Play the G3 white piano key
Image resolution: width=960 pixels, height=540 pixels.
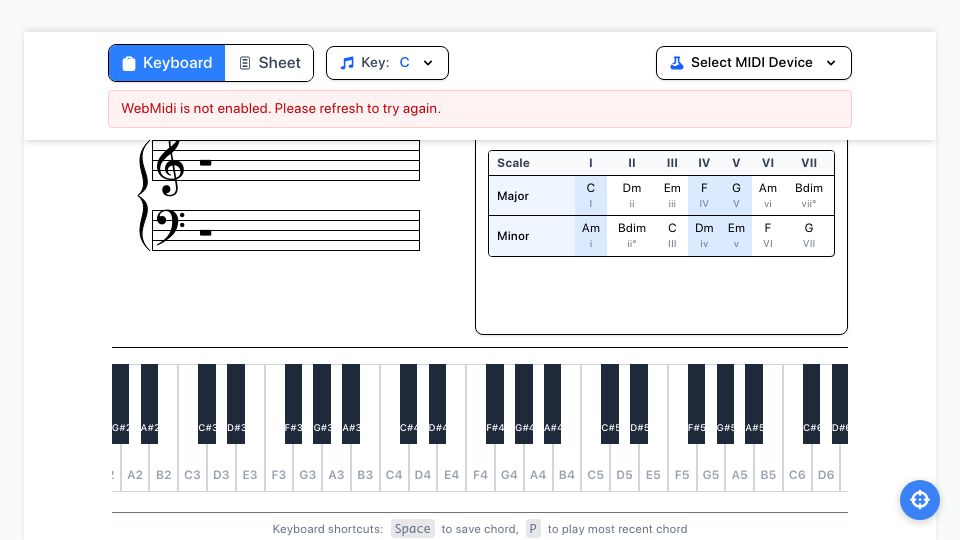point(307,468)
